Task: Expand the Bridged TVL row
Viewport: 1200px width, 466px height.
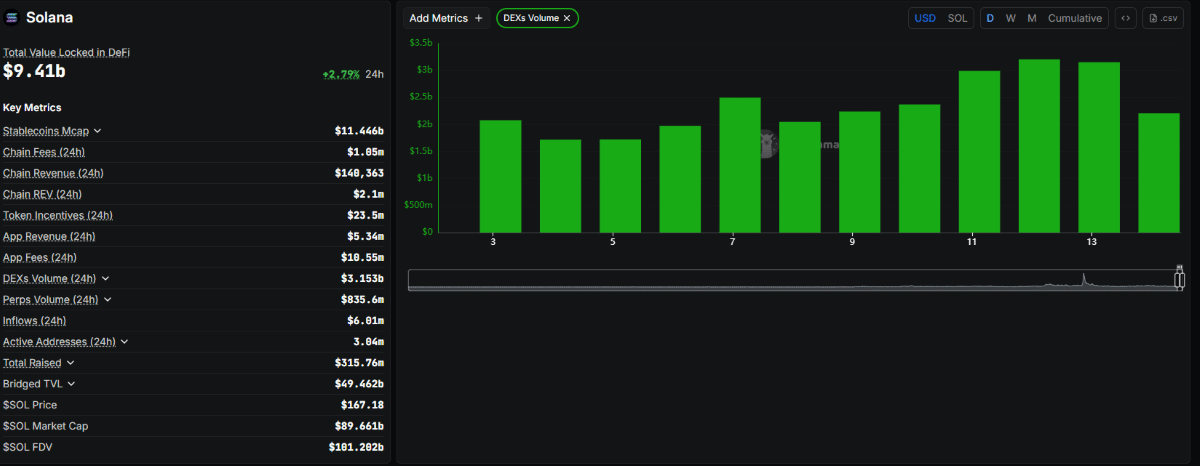Action: pos(71,383)
